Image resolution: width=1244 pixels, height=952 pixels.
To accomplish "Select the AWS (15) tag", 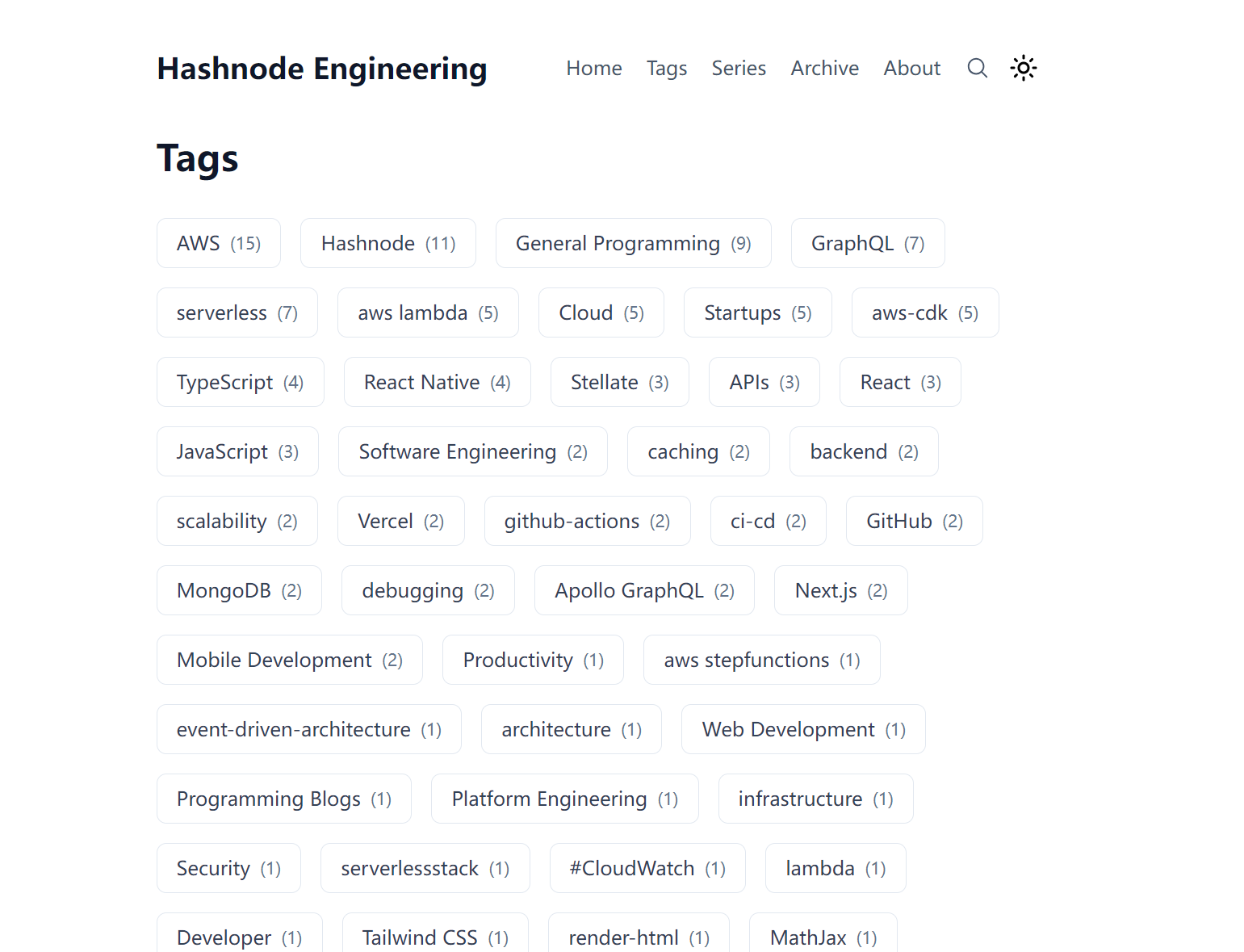I will click(x=219, y=243).
